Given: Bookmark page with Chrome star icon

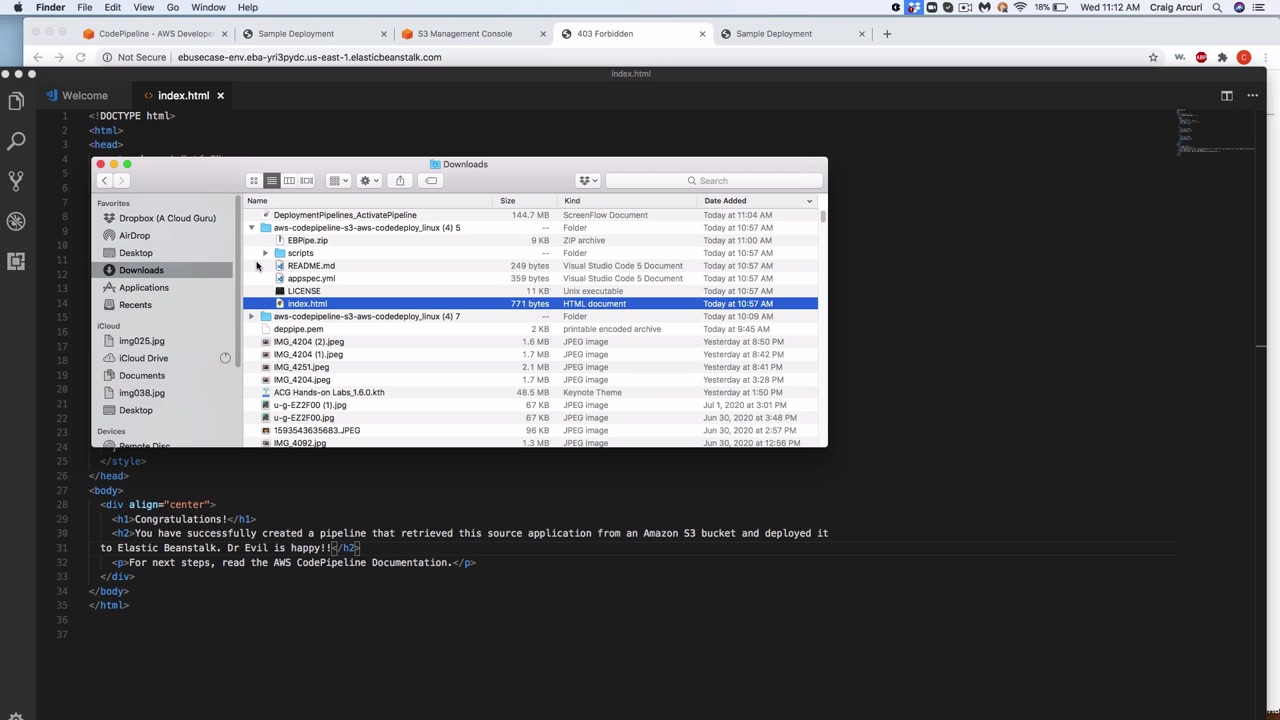Looking at the screenshot, I should [1153, 57].
